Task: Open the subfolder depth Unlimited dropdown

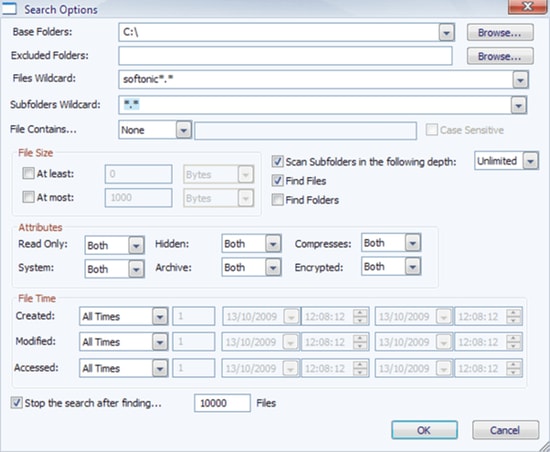Action: [530, 161]
